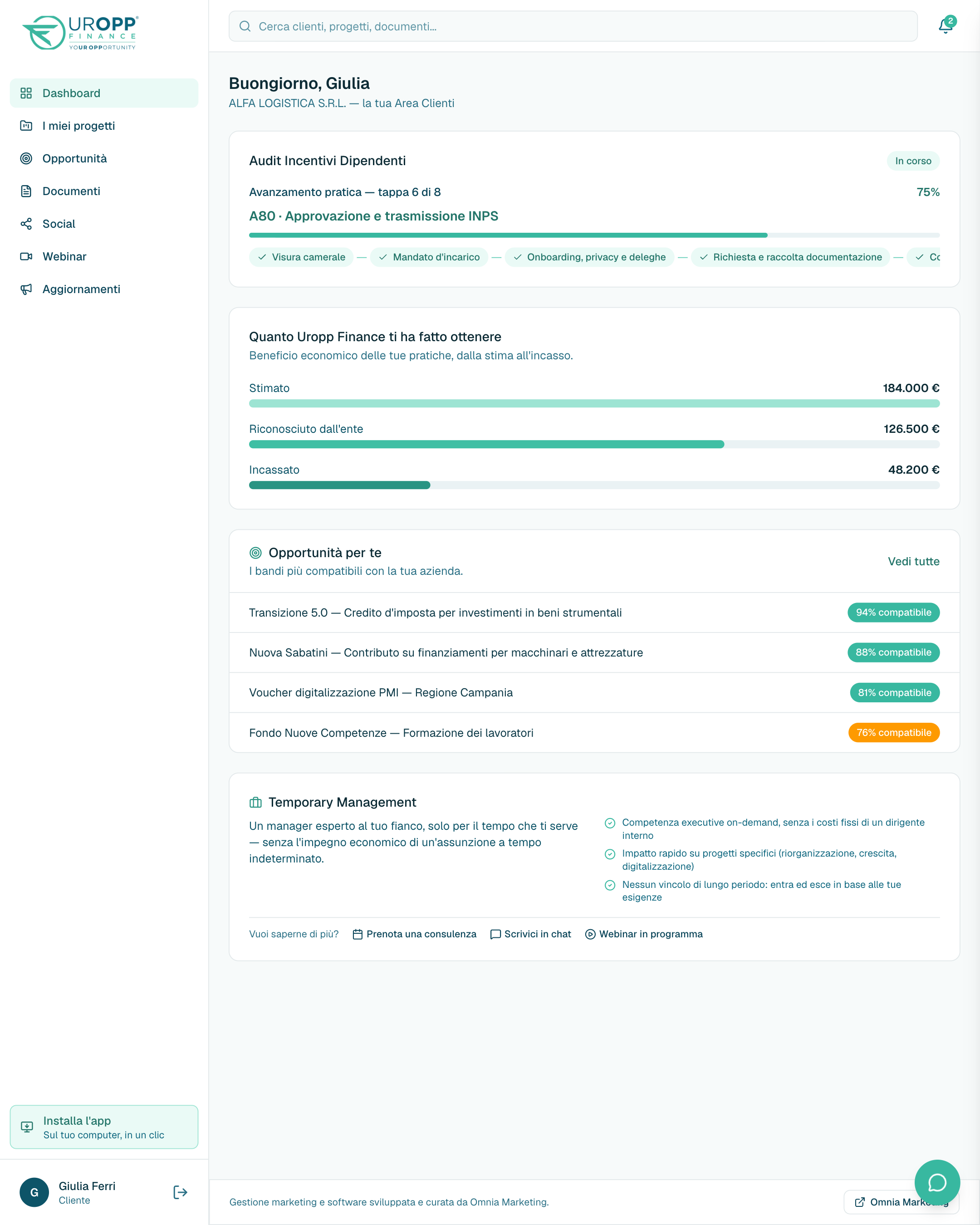Click the I miei progetti folder icon
This screenshot has height=1225, width=980.
(x=26, y=126)
